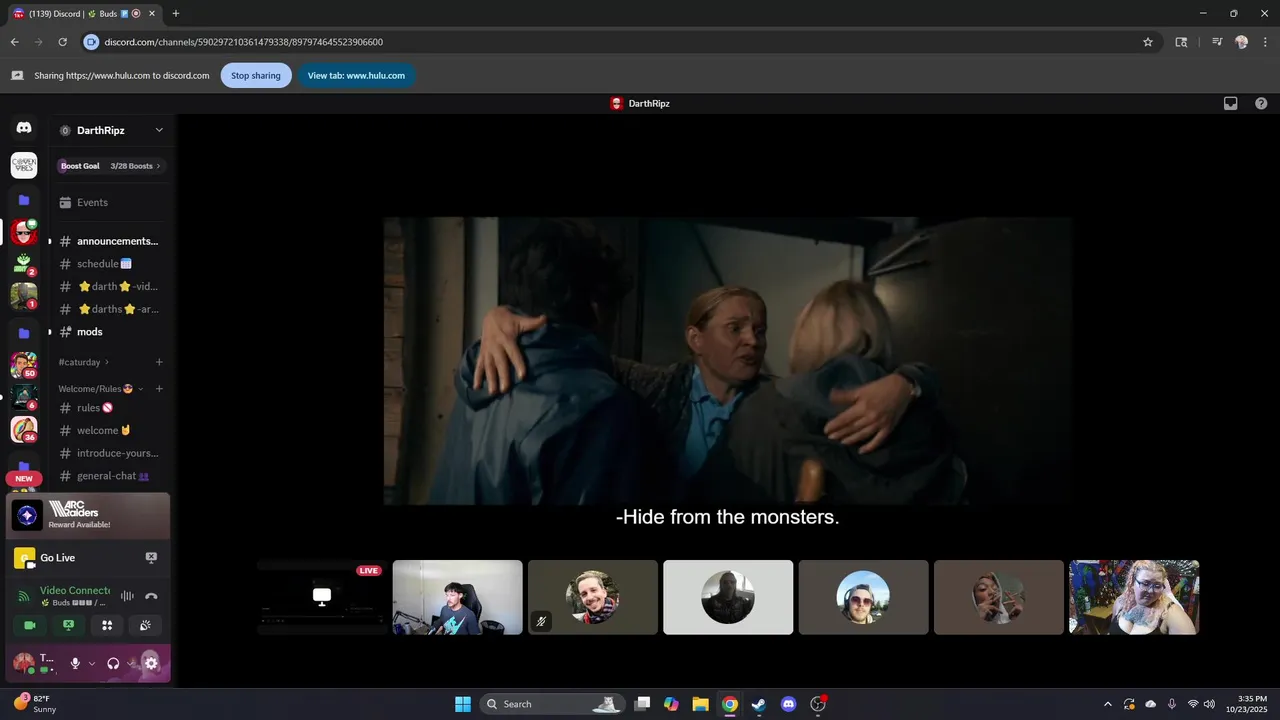The width and height of the screenshot is (1280, 720).
Task: Open the Inbox icon in Discord header
Action: pos(1231,103)
